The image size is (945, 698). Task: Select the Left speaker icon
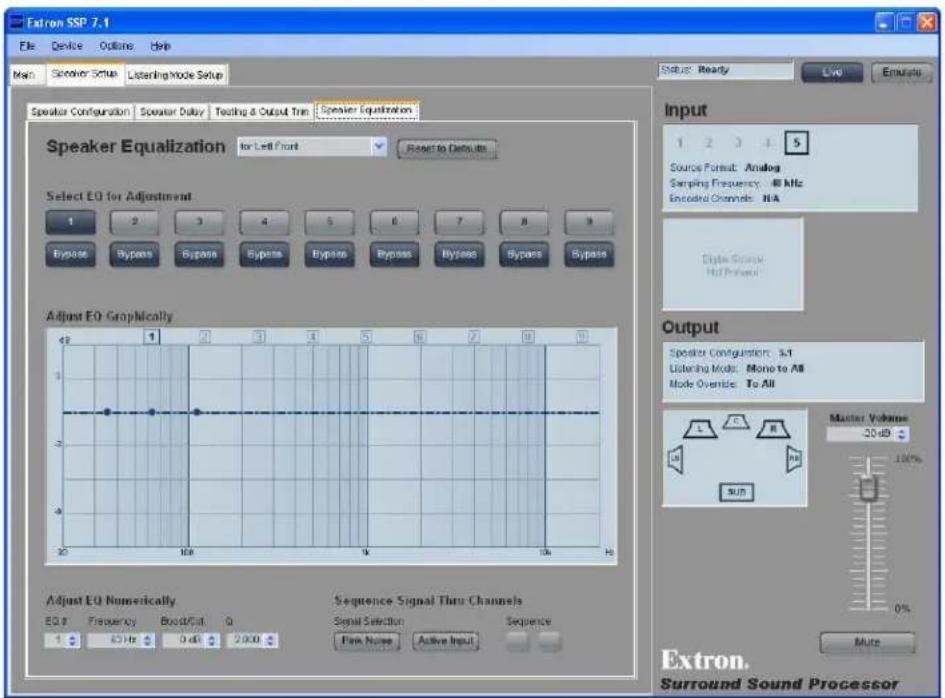click(700, 429)
